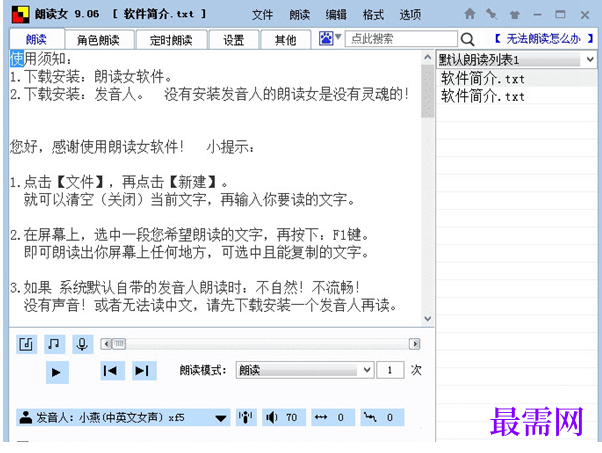Jump to previous with the skip-back button

point(112,371)
